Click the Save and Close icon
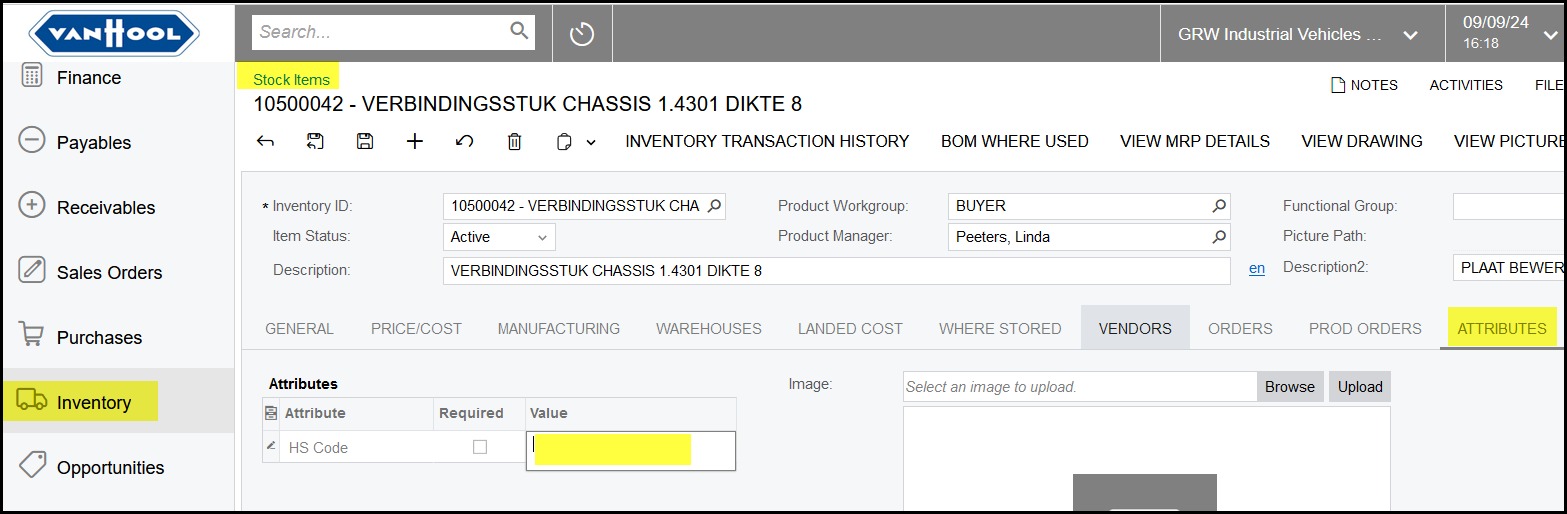Image resolution: width=1567 pixels, height=514 pixels. [315, 142]
